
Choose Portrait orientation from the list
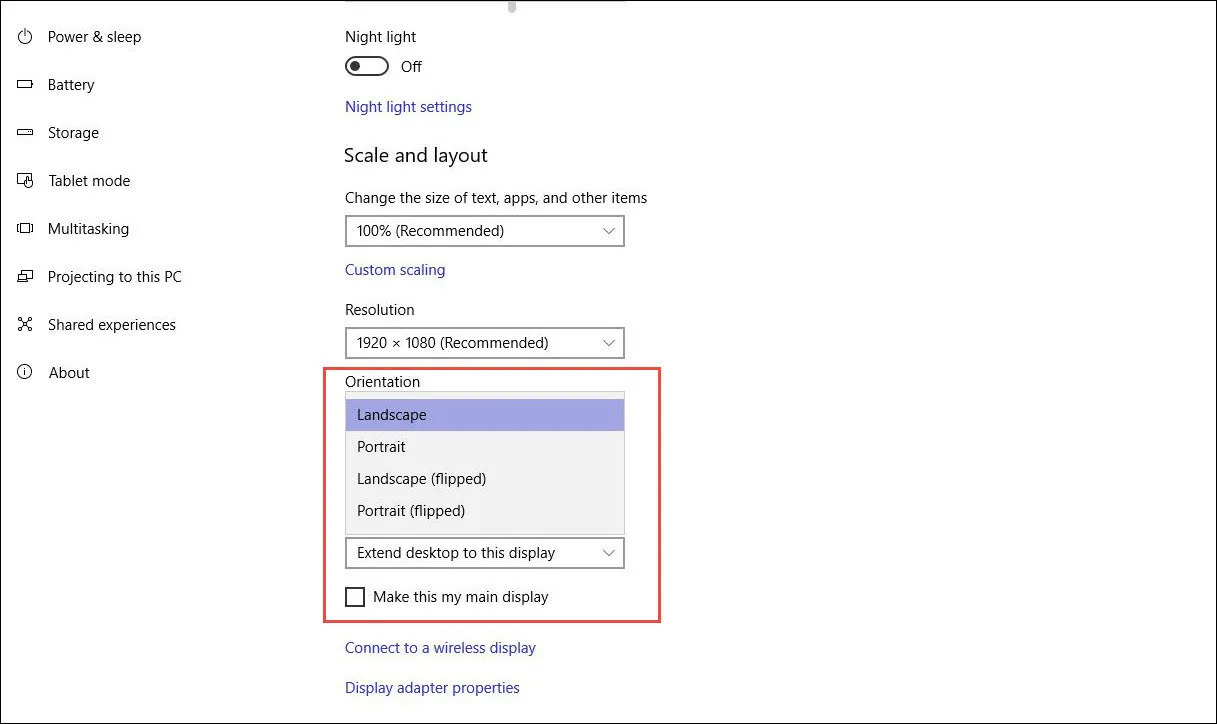pos(382,447)
